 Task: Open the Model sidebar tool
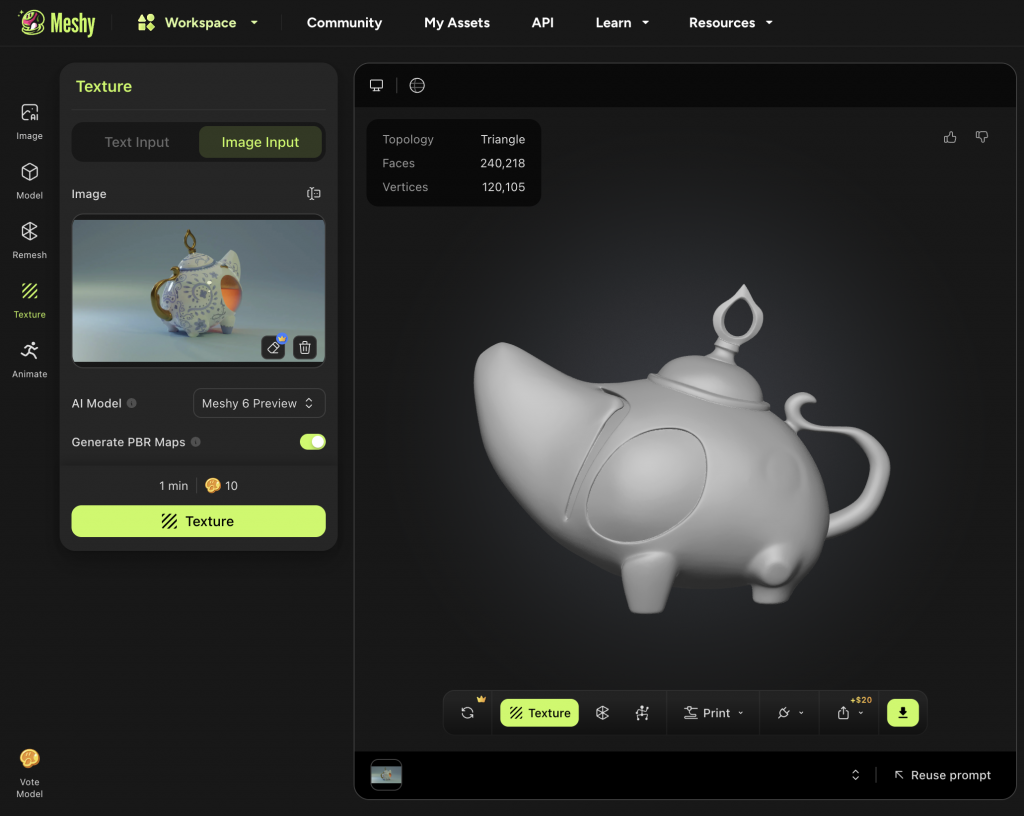point(29,180)
